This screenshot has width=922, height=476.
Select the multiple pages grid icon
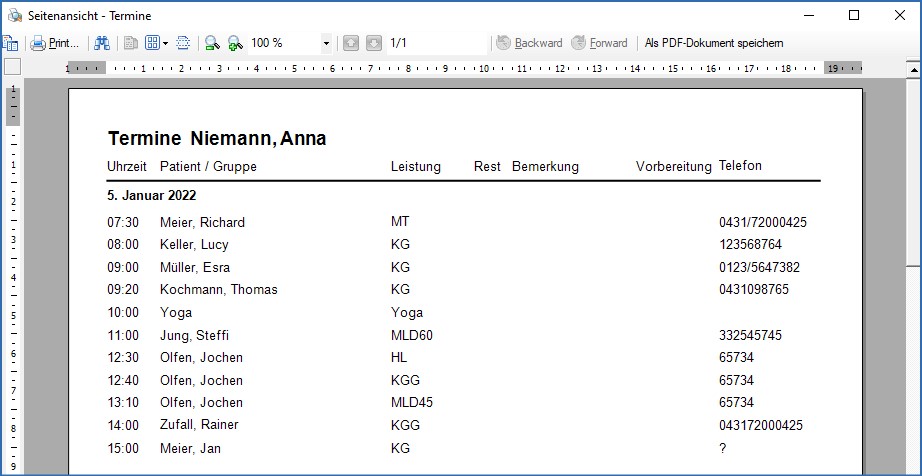152,43
